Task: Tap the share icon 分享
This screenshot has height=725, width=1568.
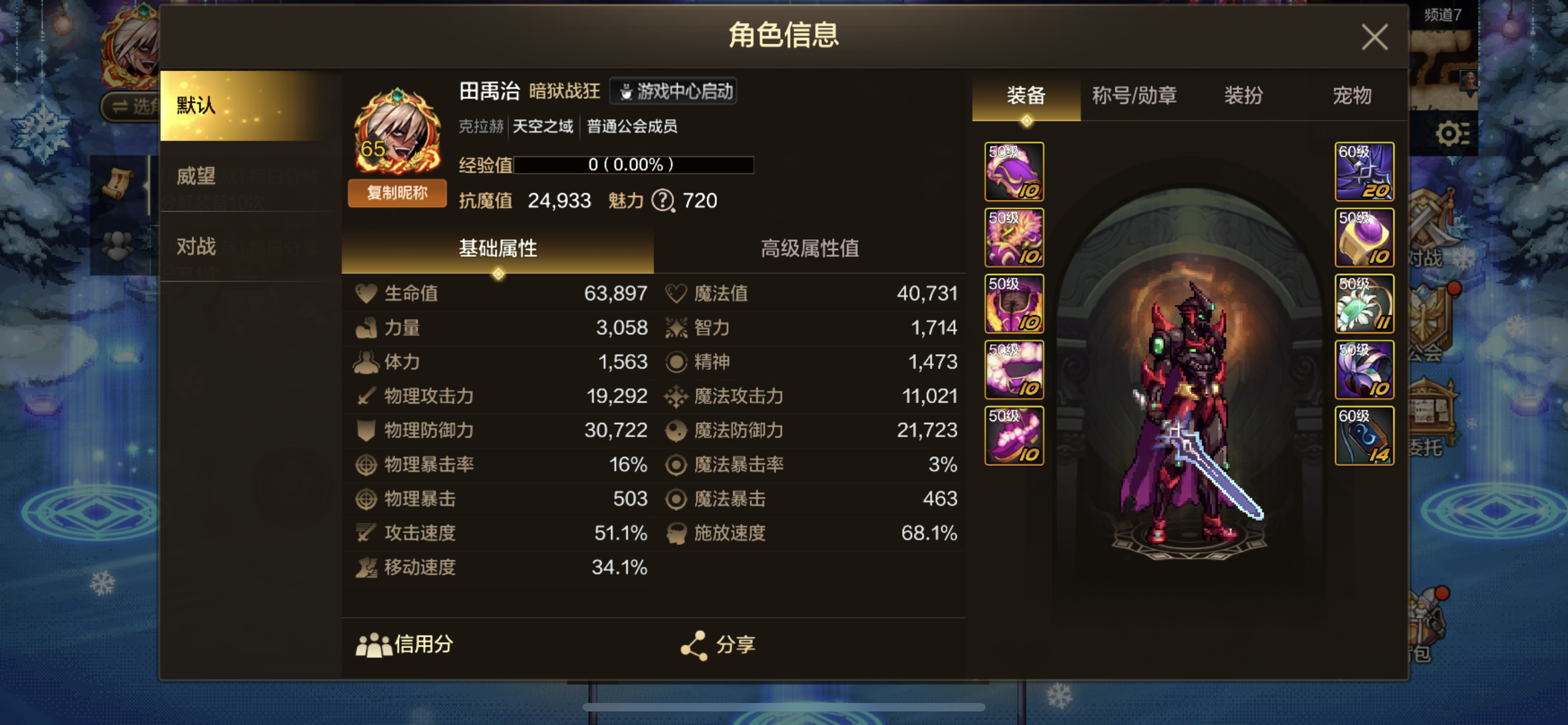Action: [x=719, y=645]
